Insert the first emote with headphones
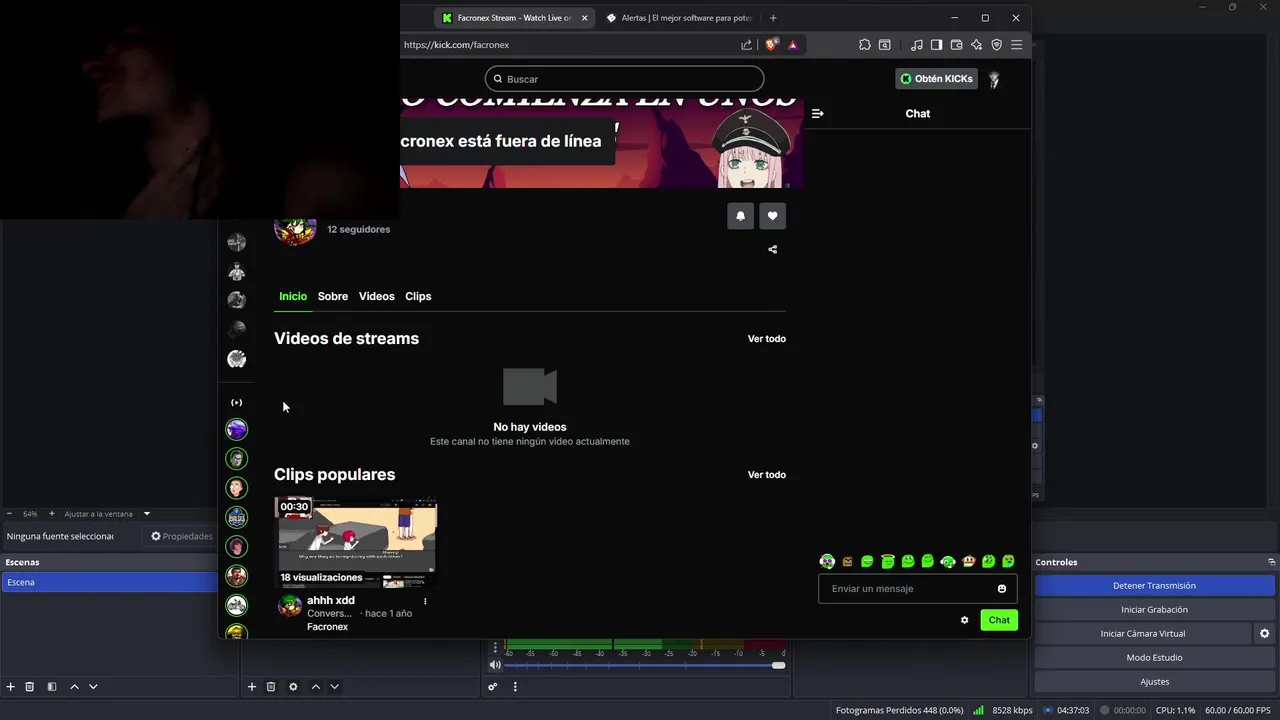1280x720 pixels. pyautogui.click(x=827, y=562)
